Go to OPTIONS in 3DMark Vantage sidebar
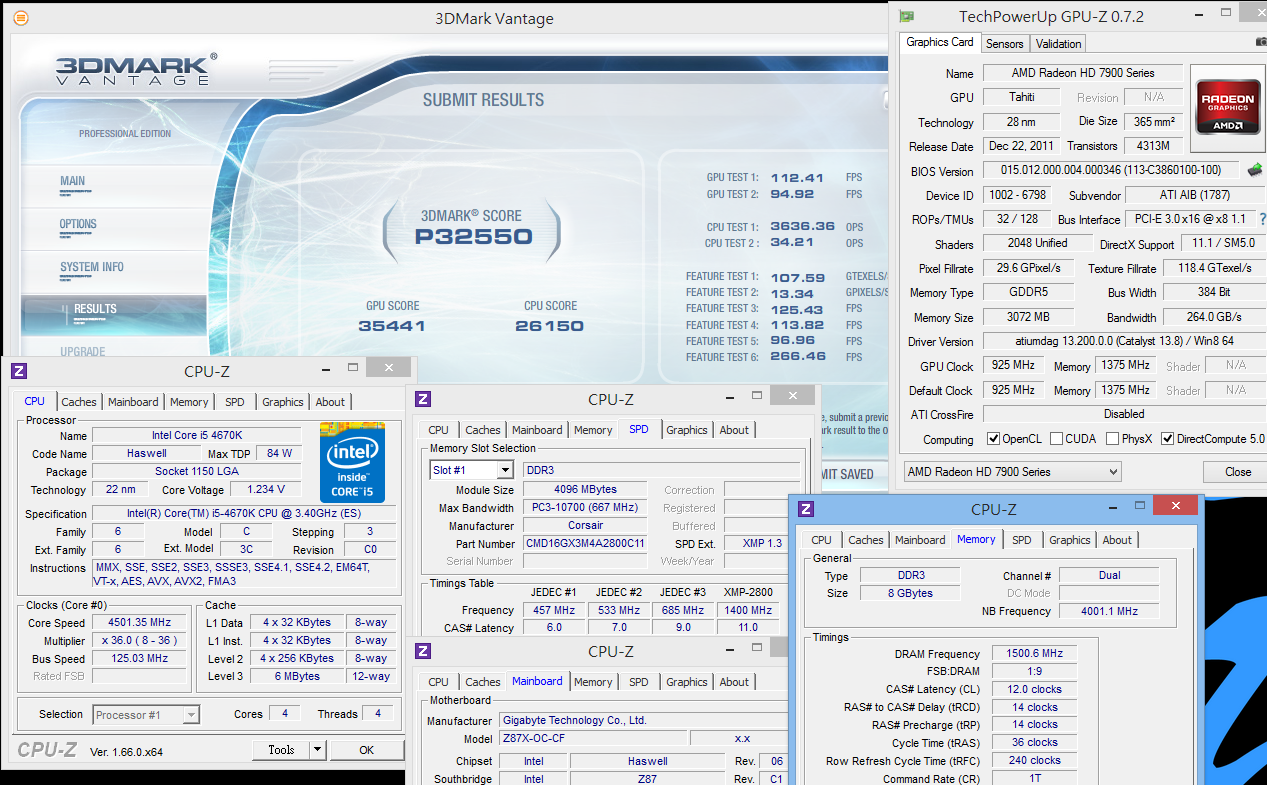 pyautogui.click(x=78, y=224)
